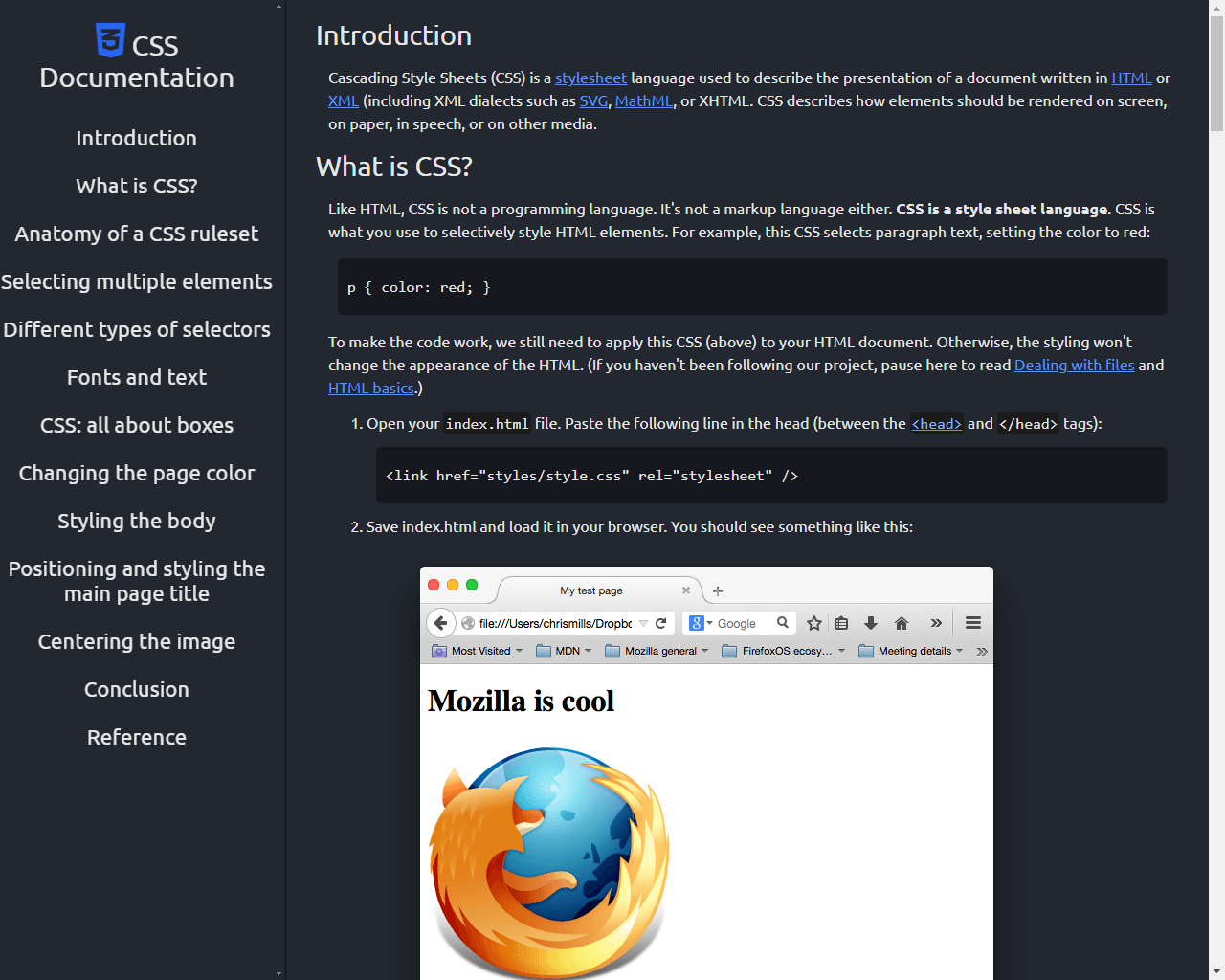This screenshot has height=980, width=1225.
Task: Click the Introduction heading
Action: pos(394,35)
